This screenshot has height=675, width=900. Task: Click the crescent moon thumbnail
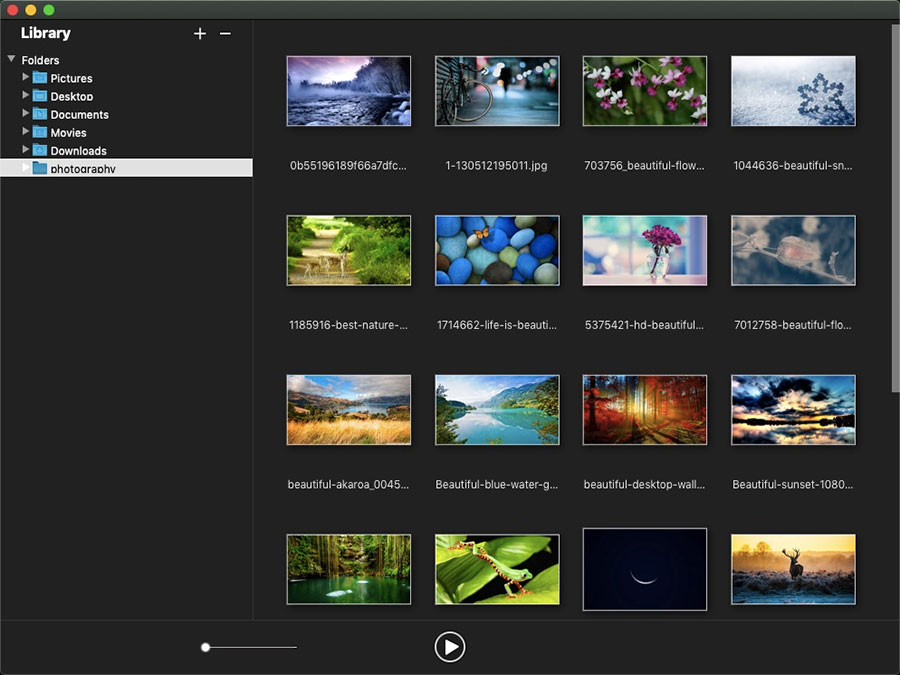click(x=645, y=569)
